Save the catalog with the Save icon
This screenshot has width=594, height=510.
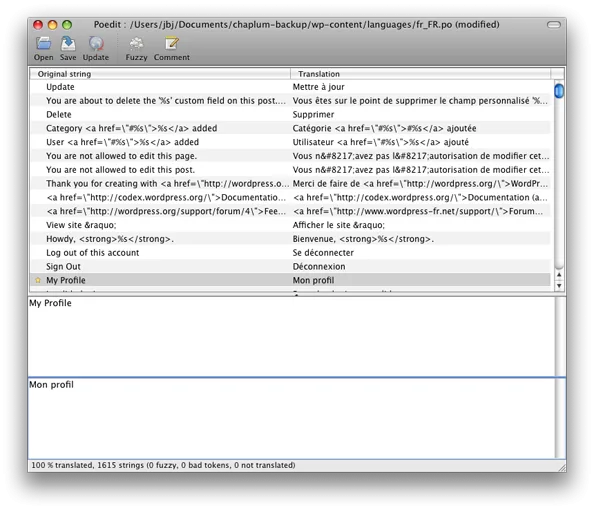click(x=68, y=44)
